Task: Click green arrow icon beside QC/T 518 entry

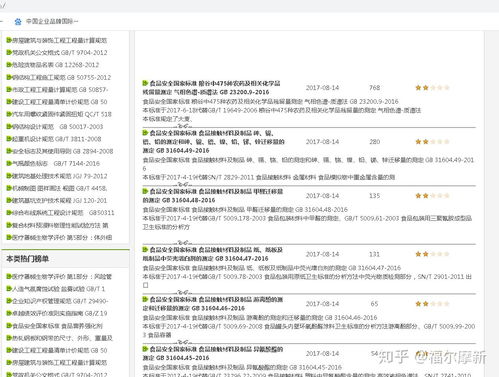Action: click(9, 114)
